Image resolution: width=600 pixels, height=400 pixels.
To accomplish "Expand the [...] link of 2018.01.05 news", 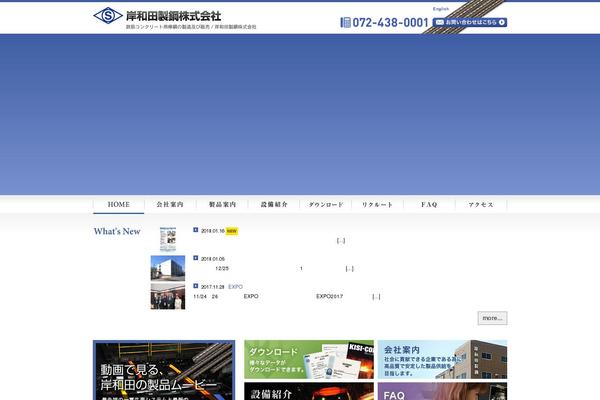I will [x=349, y=269].
